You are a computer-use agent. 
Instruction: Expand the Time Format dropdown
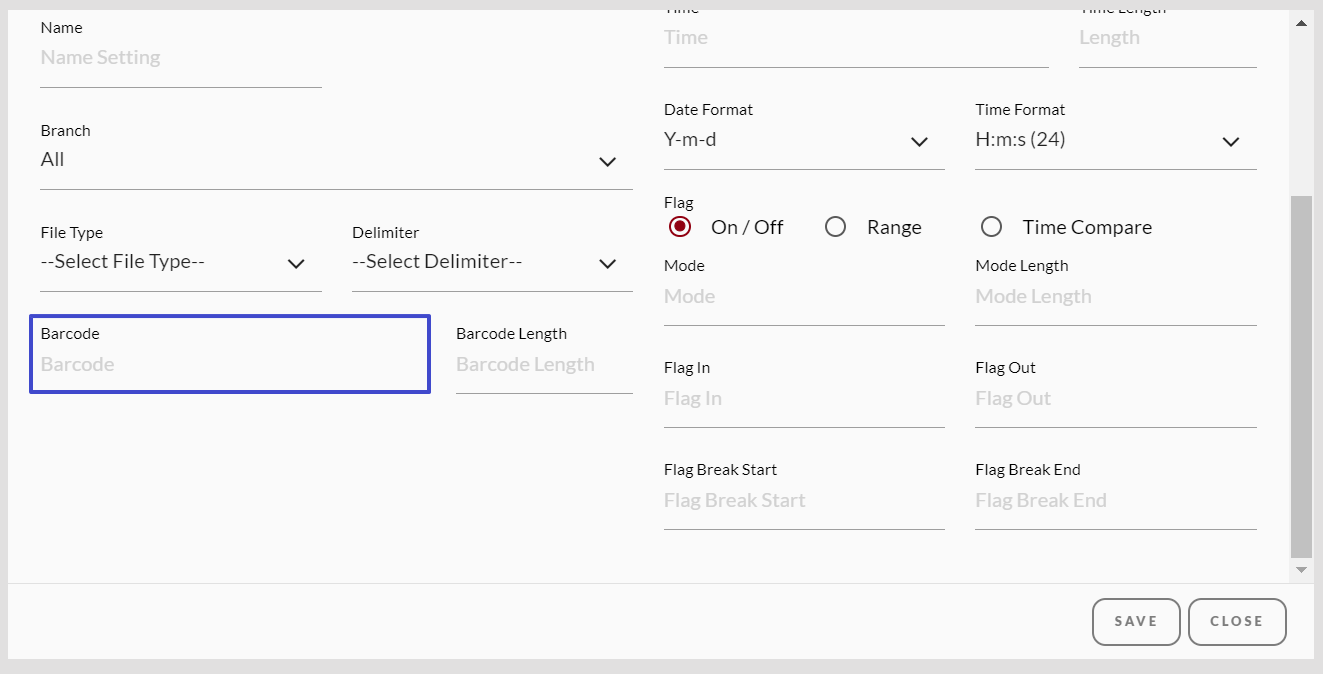tap(1115, 140)
